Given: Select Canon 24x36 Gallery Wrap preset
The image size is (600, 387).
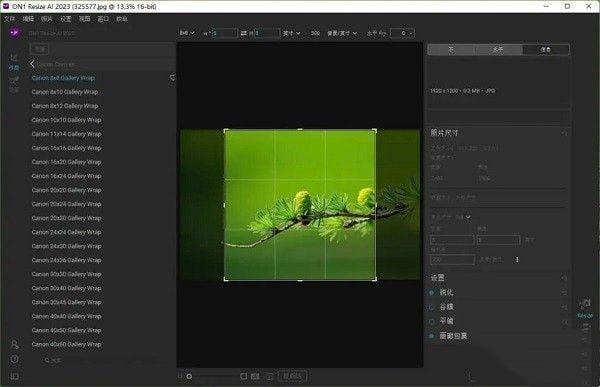Looking at the screenshot, I should click(x=66, y=260).
